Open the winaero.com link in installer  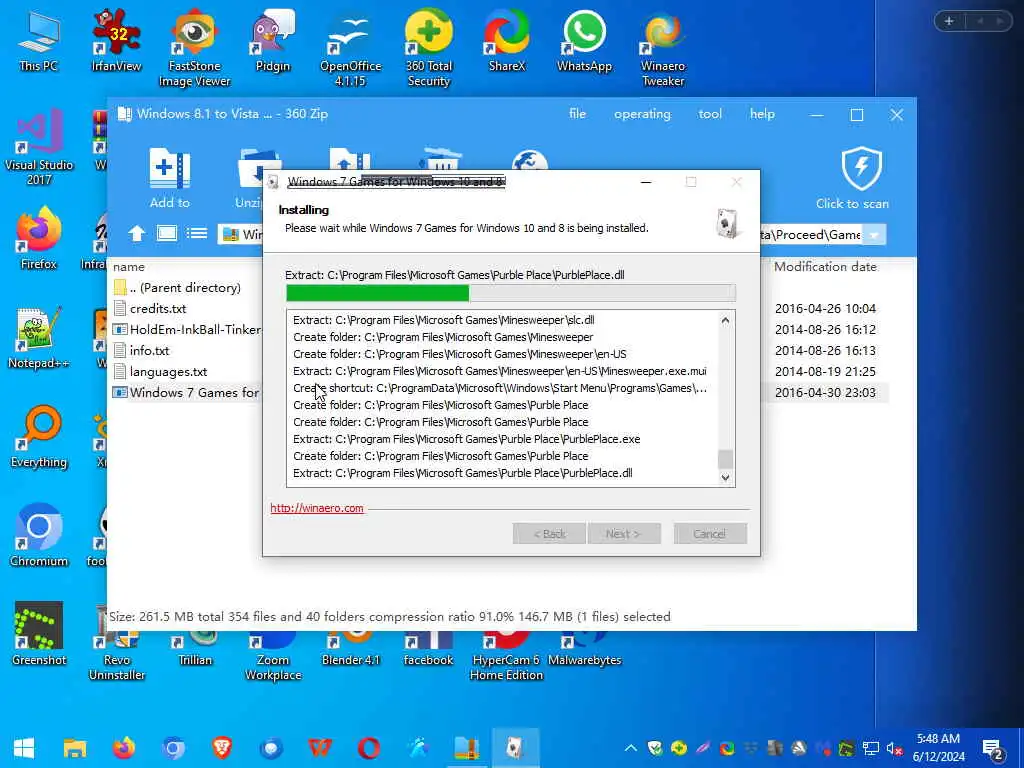[x=317, y=508]
